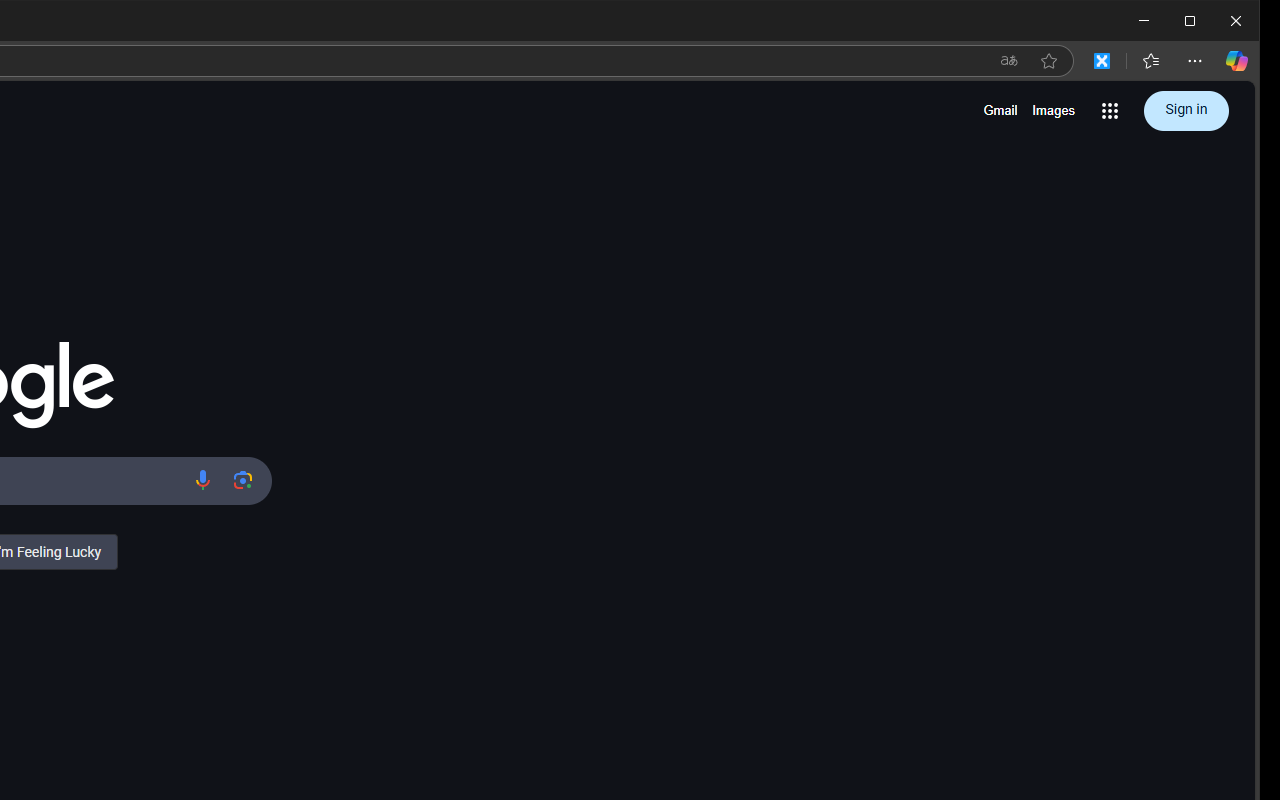Add this page to favorites star
The image size is (1280, 800).
(1049, 61)
